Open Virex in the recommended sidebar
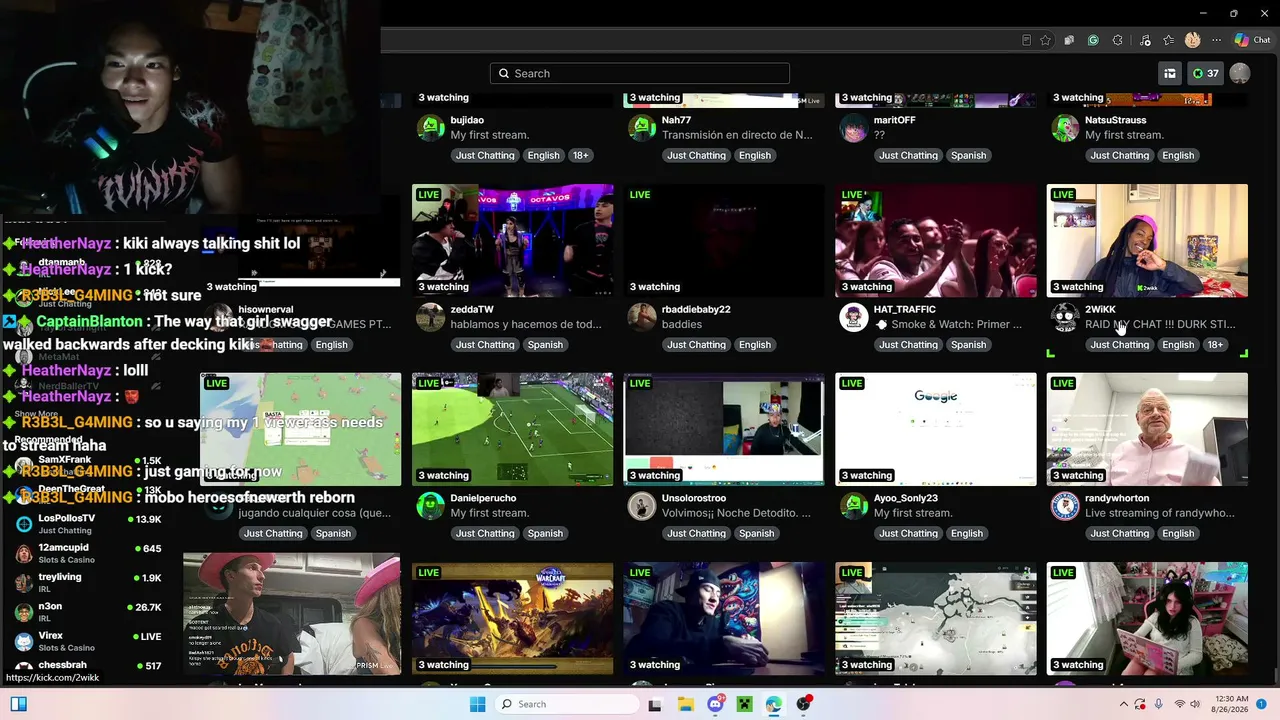 (88, 641)
